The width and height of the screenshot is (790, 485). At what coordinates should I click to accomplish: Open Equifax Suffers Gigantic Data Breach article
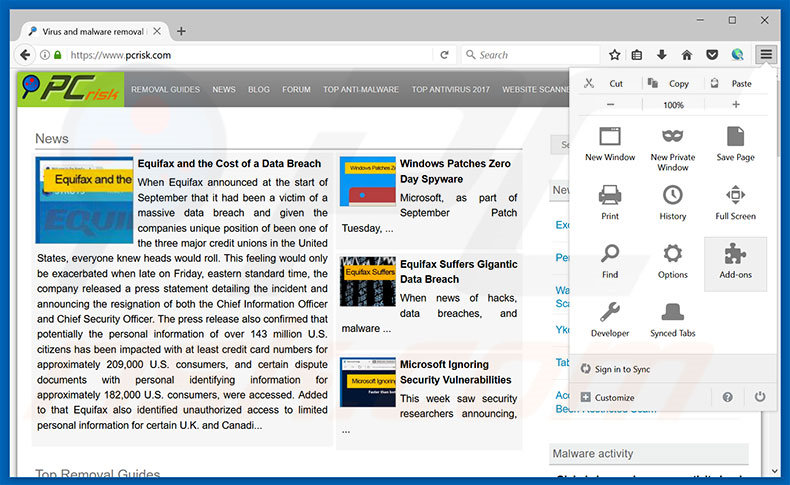point(458,271)
